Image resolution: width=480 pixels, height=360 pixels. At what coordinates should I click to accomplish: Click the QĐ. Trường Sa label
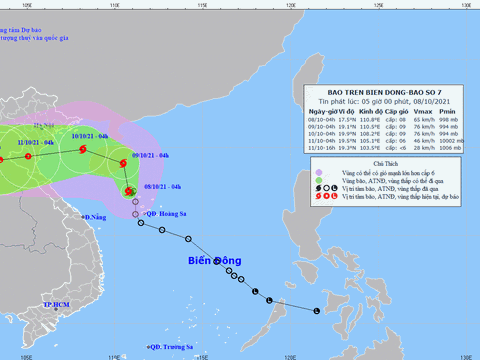tap(170, 347)
